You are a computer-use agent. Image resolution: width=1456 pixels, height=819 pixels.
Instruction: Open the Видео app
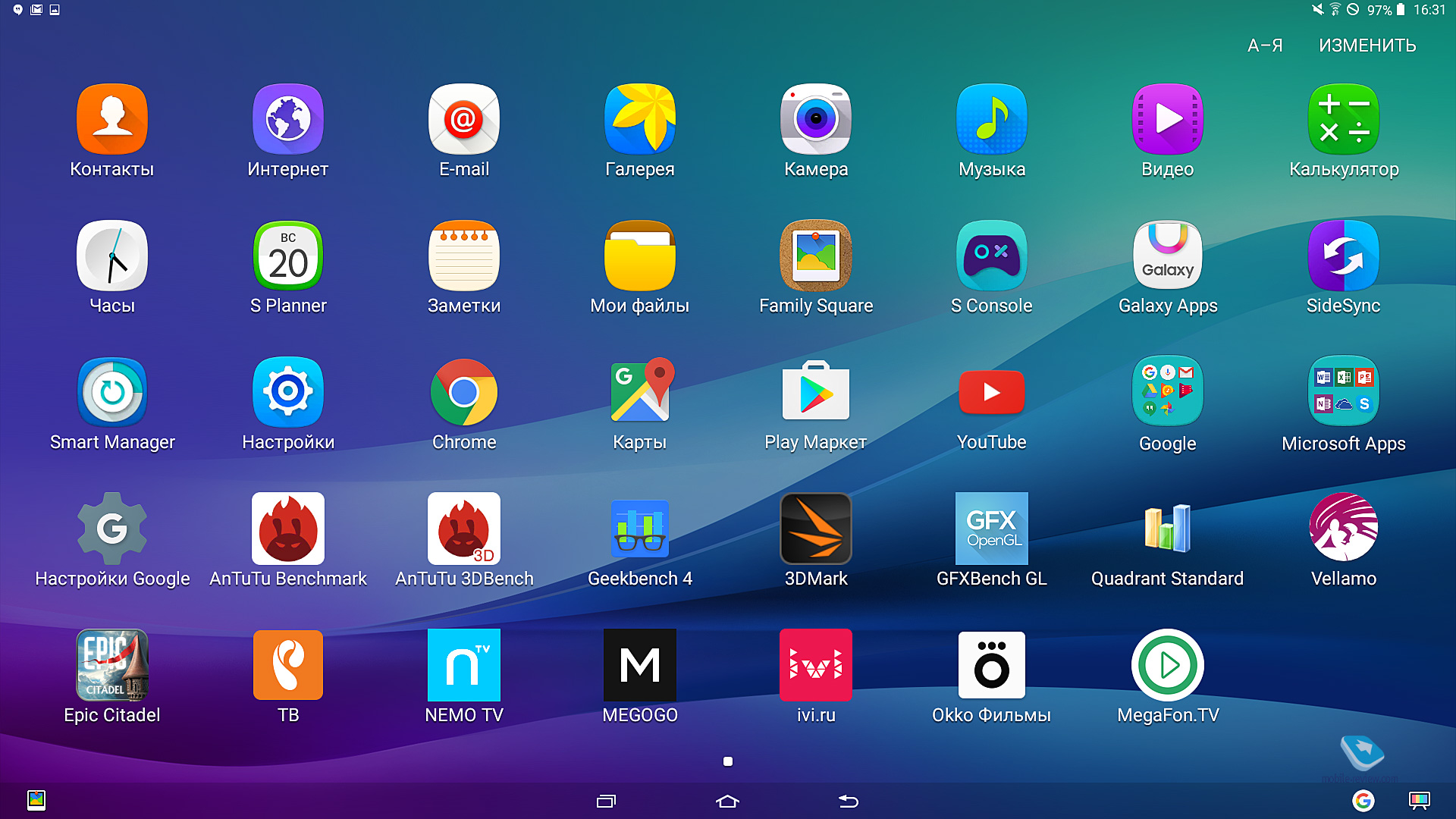(1168, 120)
